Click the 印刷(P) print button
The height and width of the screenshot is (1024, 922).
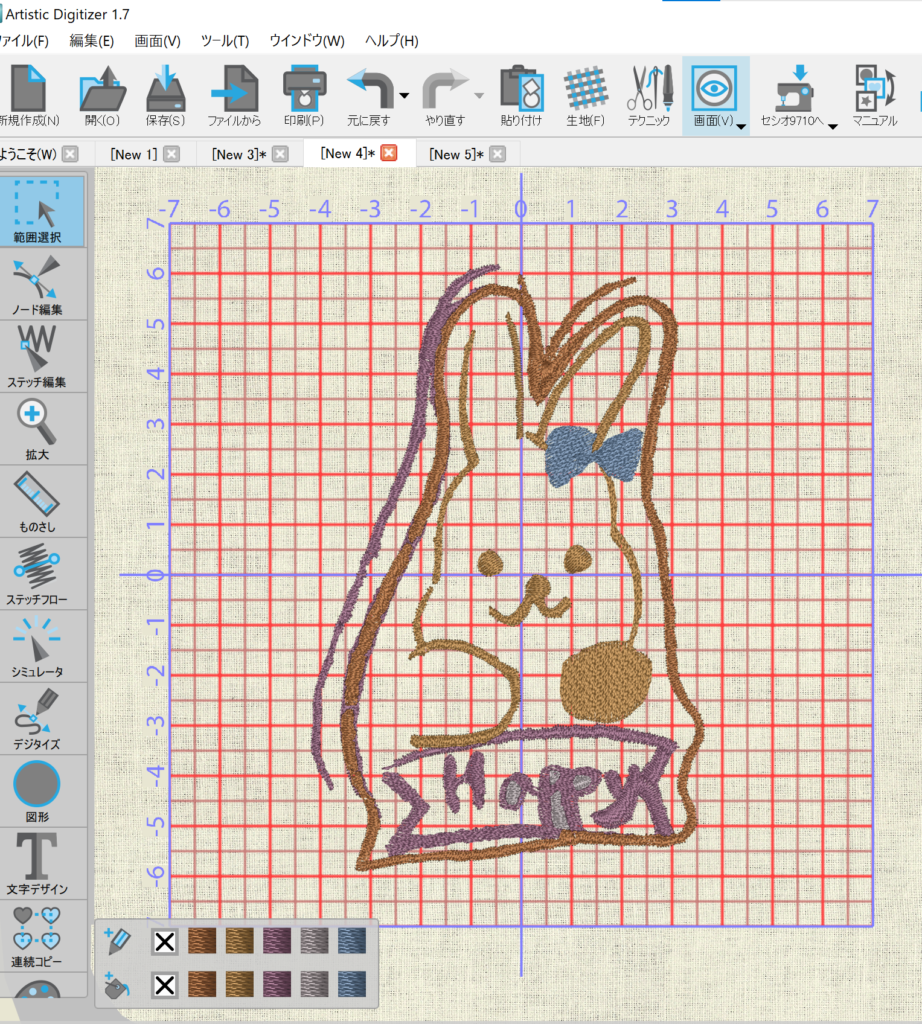click(x=303, y=96)
